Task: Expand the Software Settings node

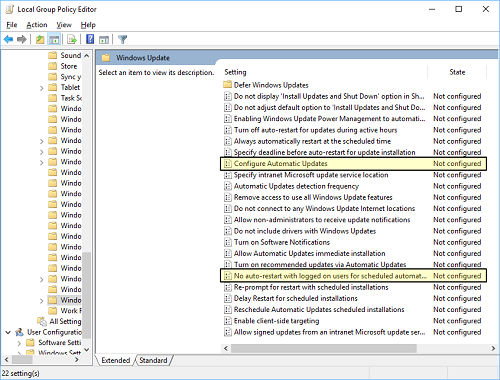Action: [19, 343]
